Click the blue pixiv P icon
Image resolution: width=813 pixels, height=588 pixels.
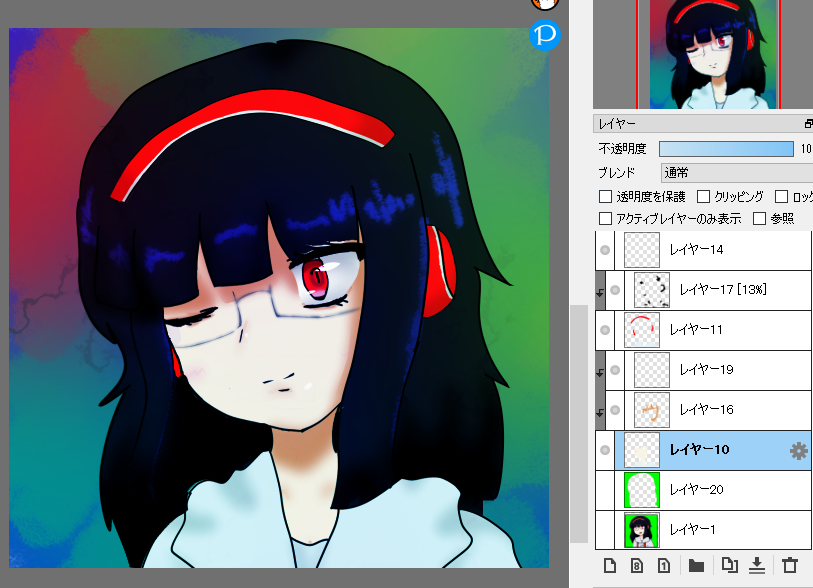[x=544, y=35]
